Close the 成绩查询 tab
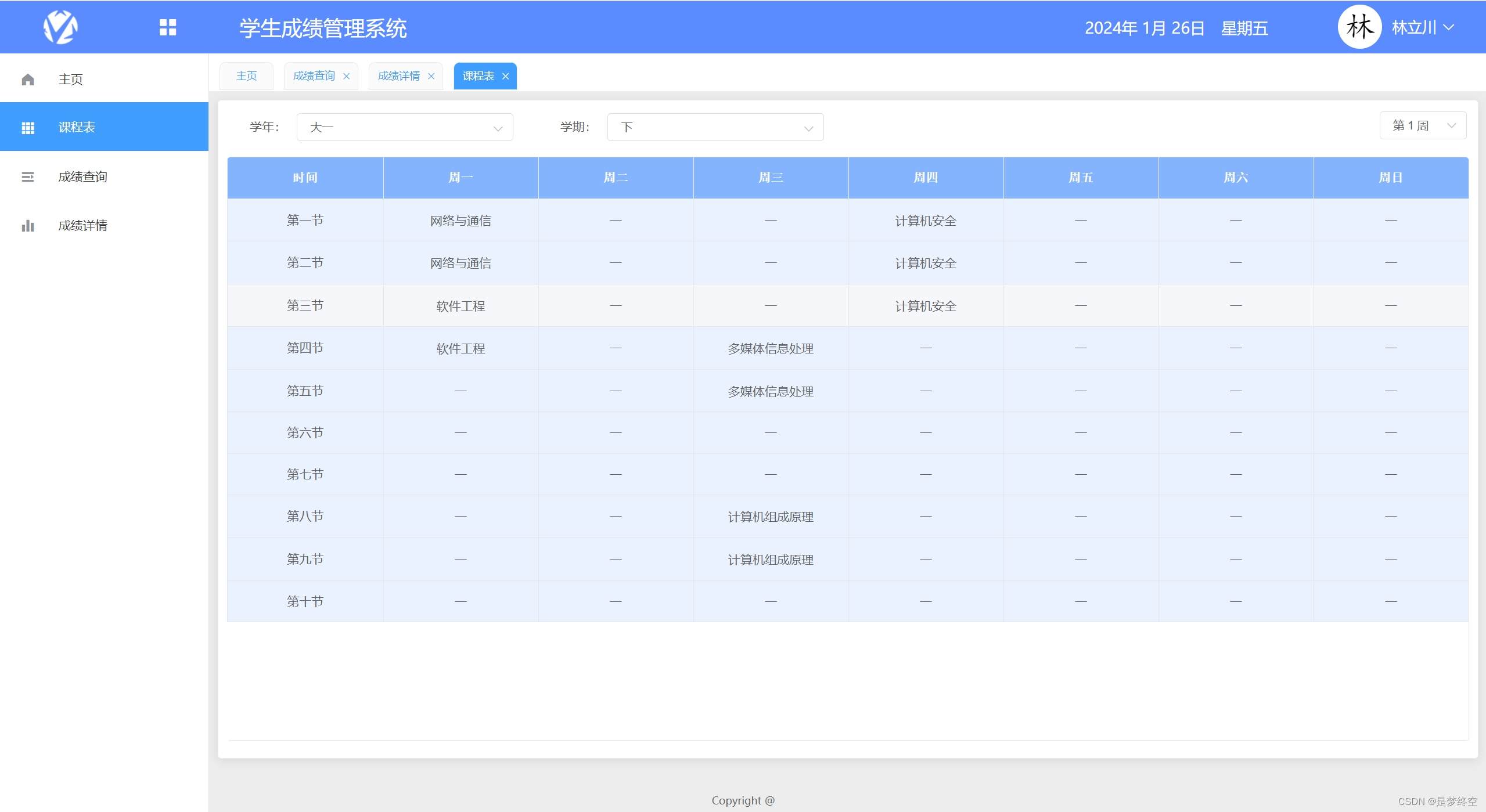The width and height of the screenshot is (1486, 812). click(x=347, y=76)
